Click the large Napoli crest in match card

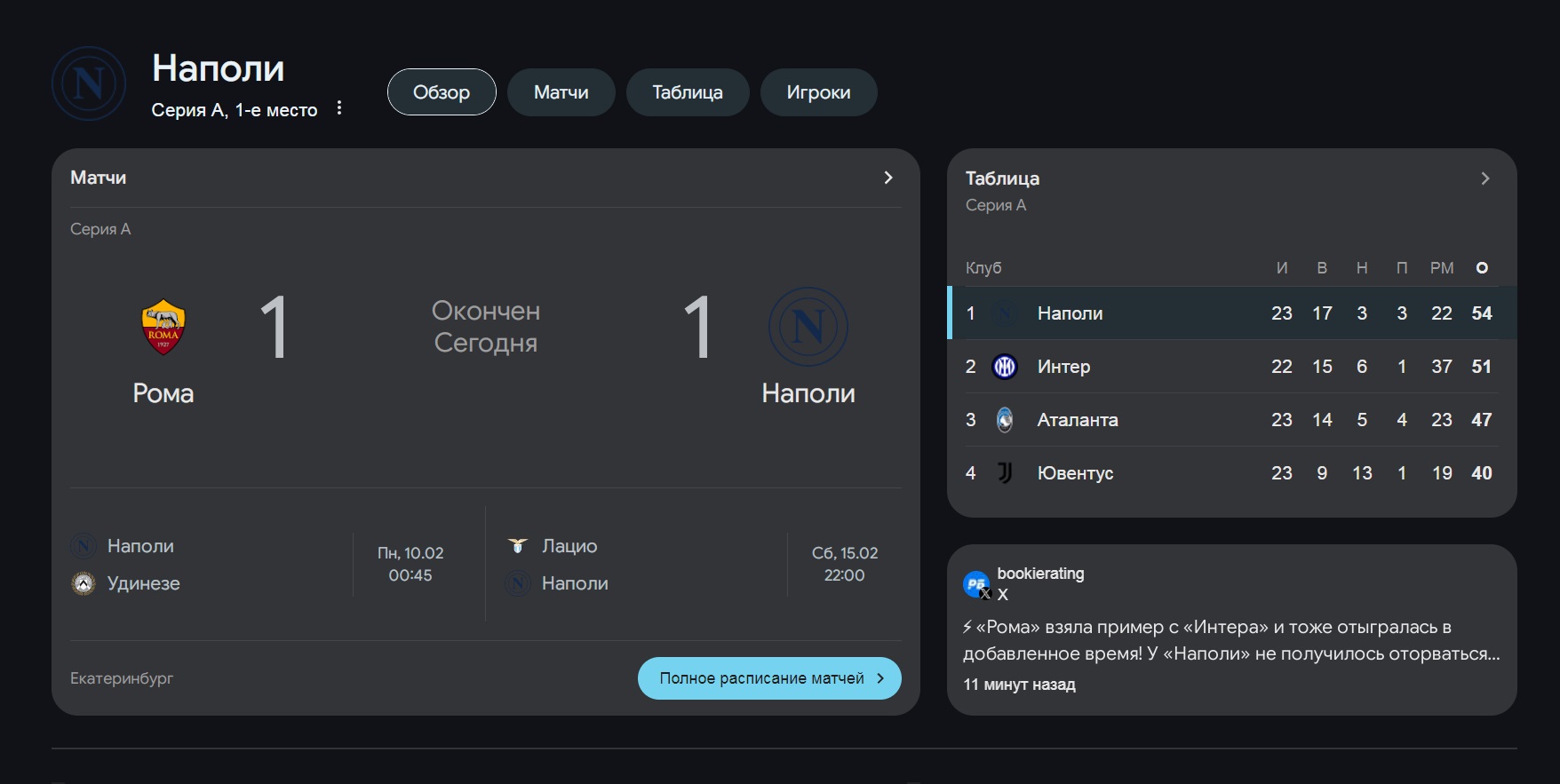click(x=808, y=327)
